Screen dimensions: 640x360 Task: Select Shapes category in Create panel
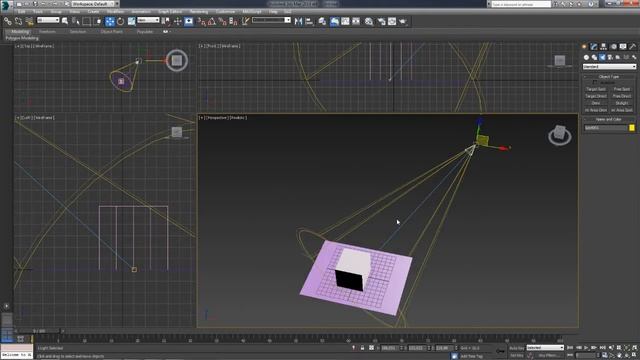pyautogui.click(x=594, y=57)
